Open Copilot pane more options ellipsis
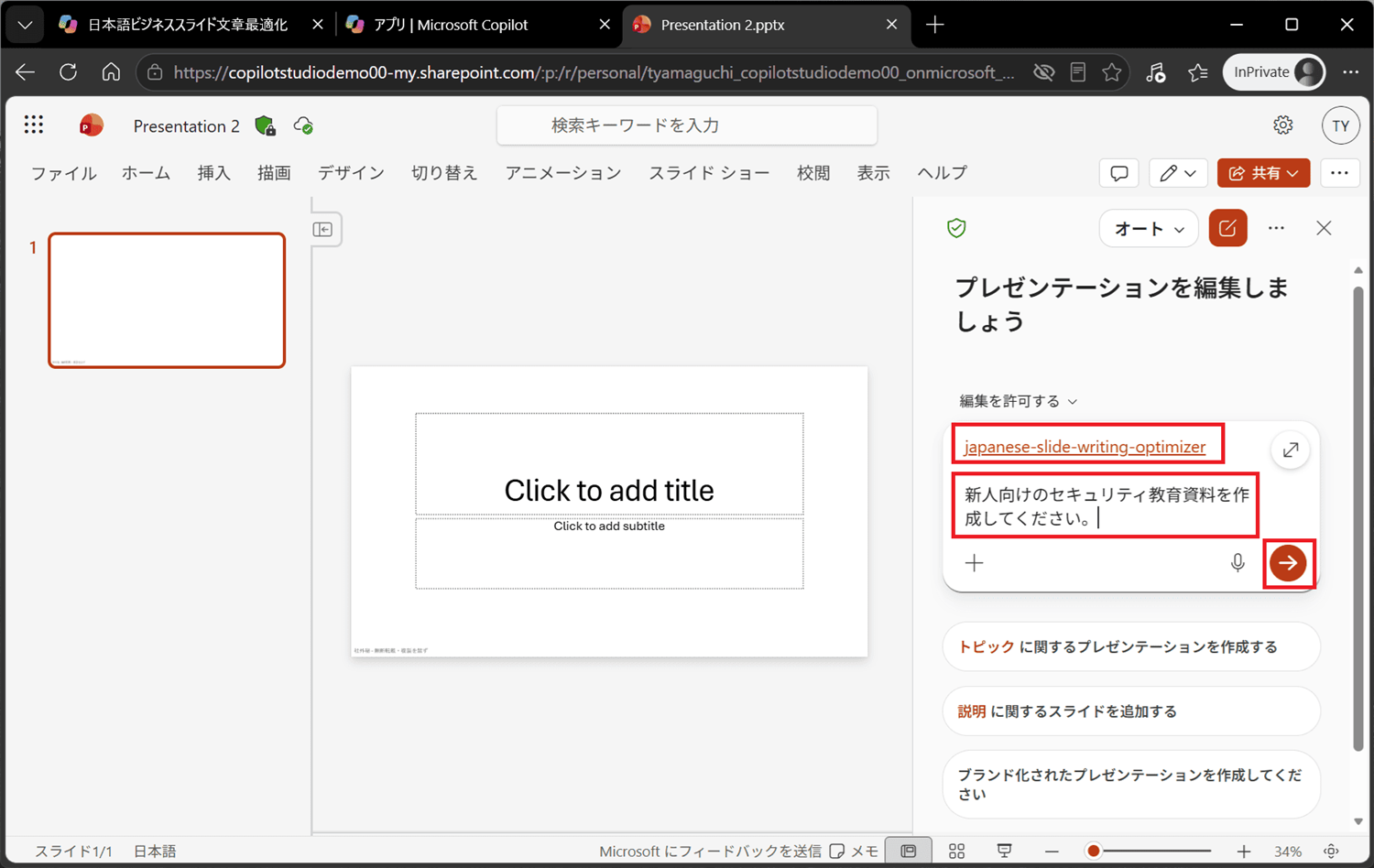This screenshot has height=868, width=1374. (x=1276, y=228)
